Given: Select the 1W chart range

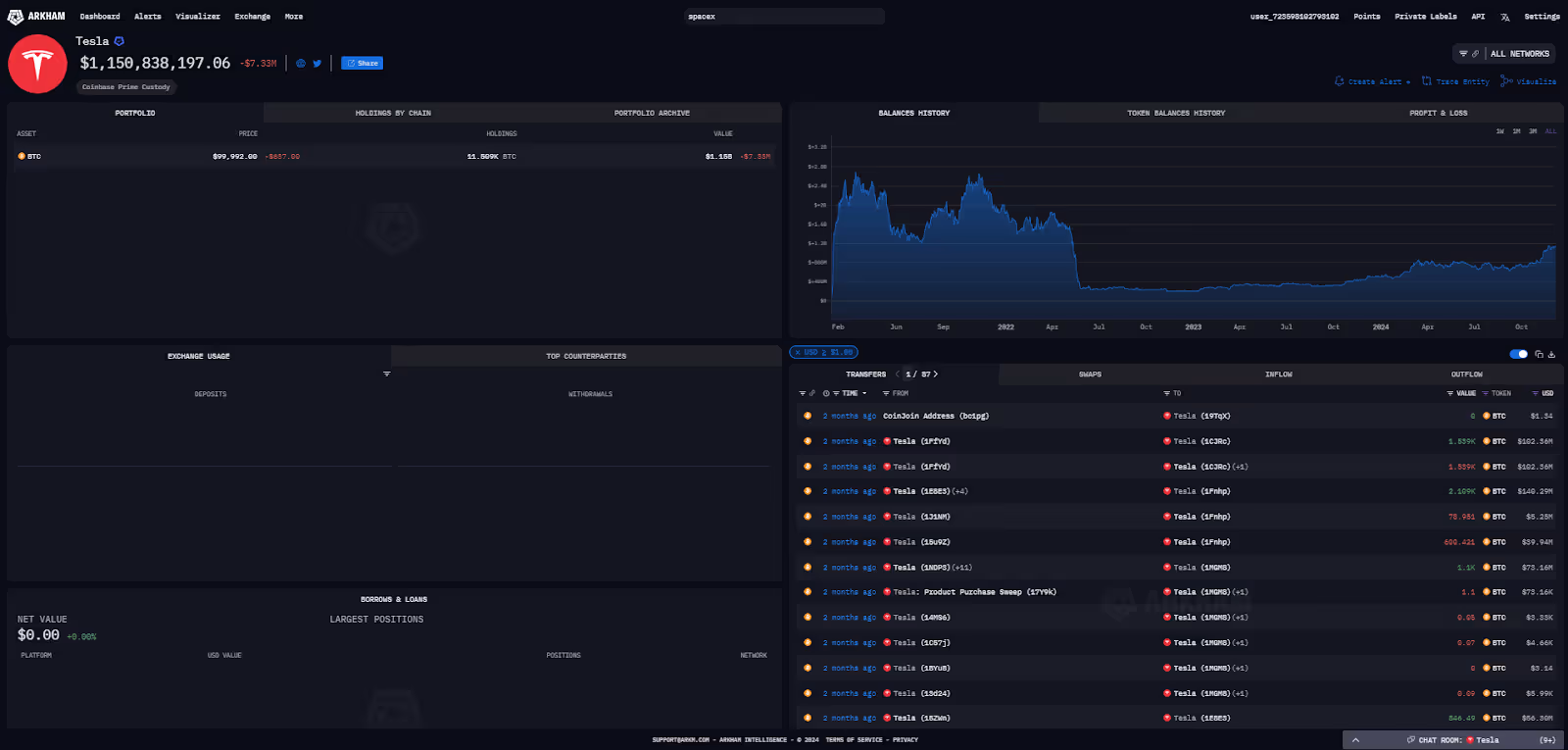Looking at the screenshot, I should (1499, 131).
